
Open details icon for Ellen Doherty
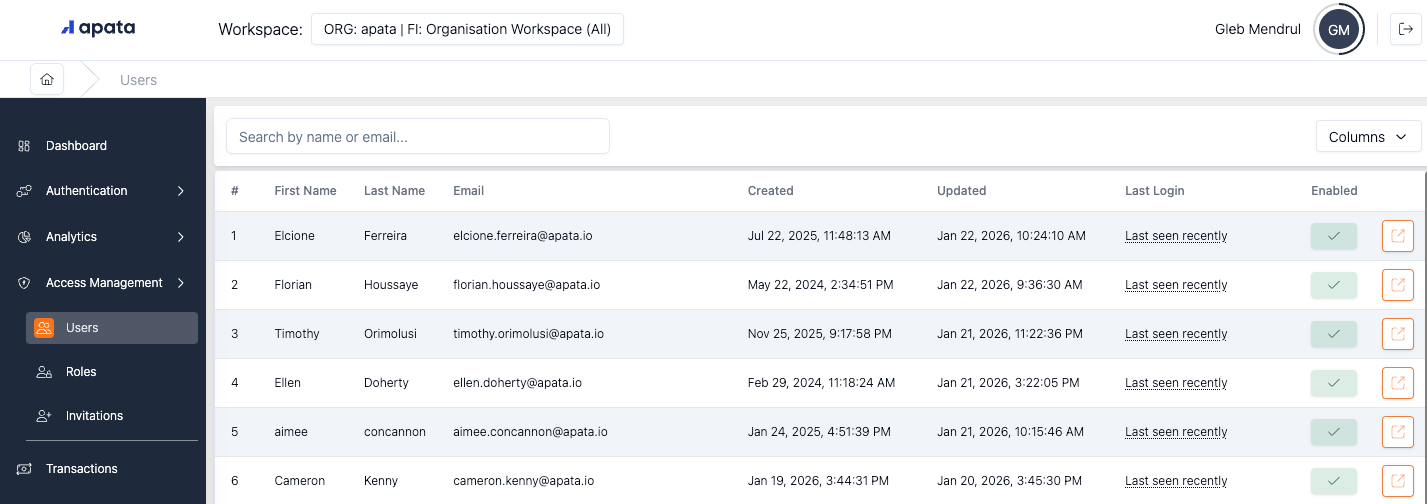[1397, 383]
